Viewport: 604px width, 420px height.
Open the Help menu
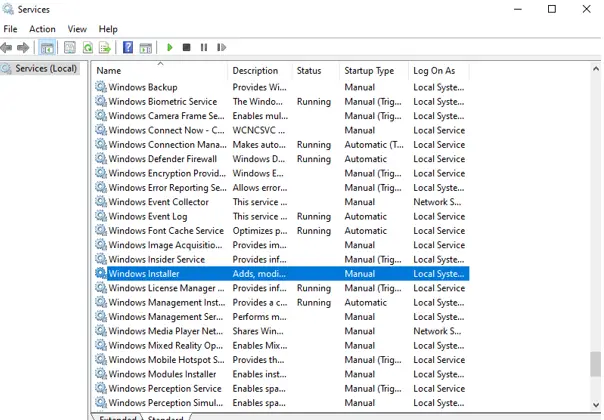pos(108,29)
